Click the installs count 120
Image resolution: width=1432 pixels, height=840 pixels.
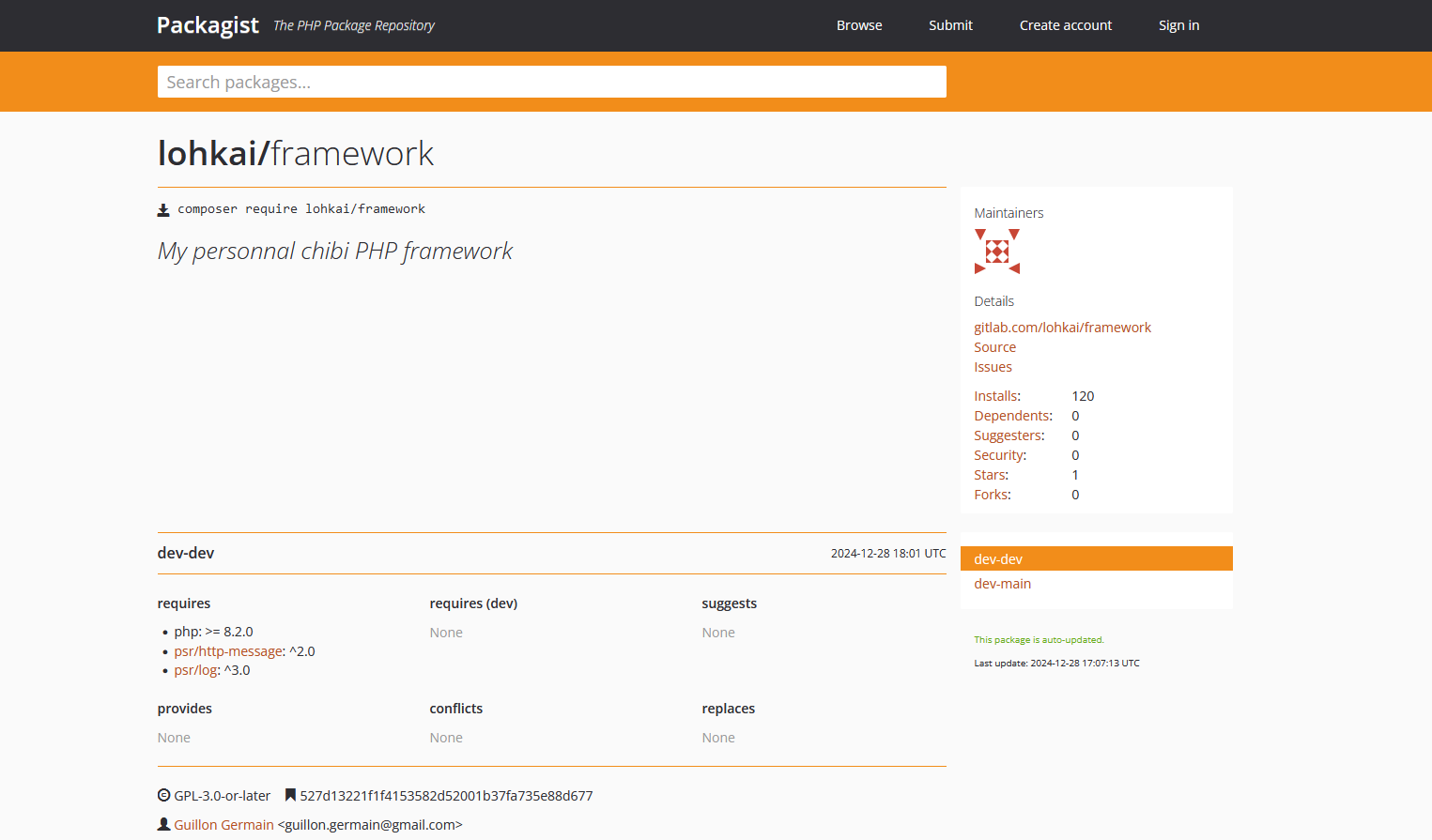tap(1083, 396)
